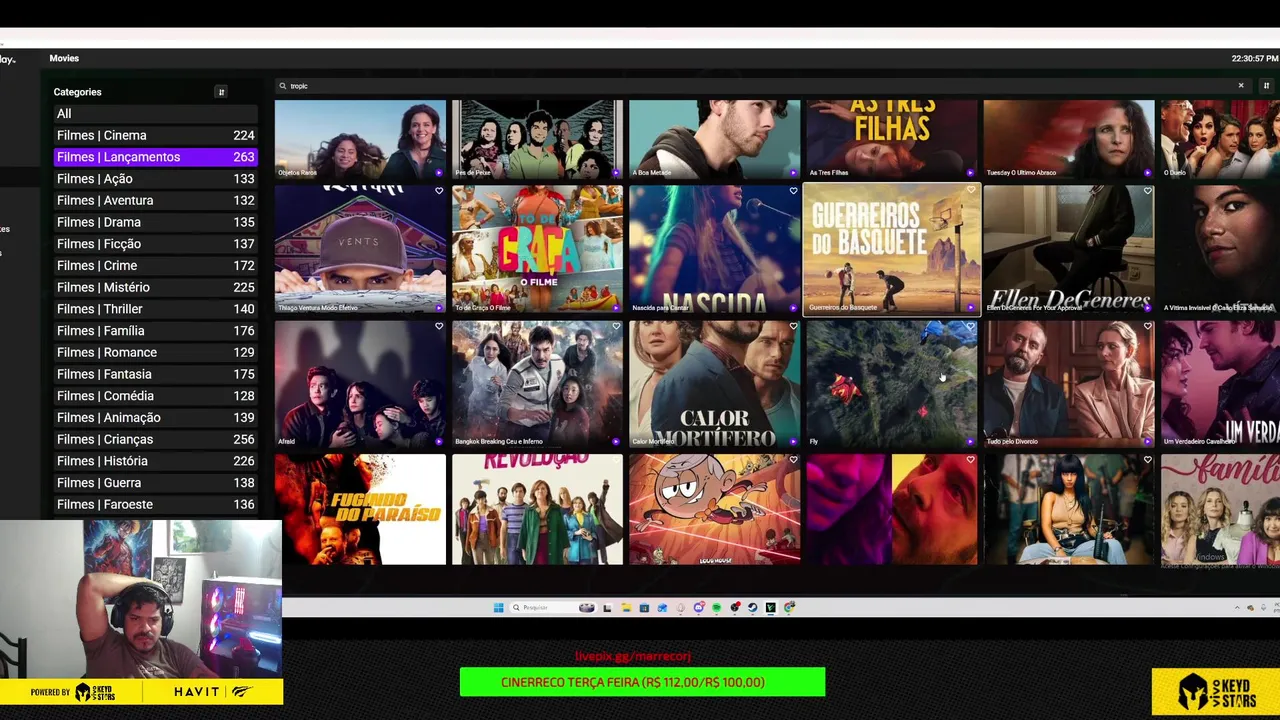The width and height of the screenshot is (1280, 720).
Task: Choose Filmes | Mistério category
Action: point(156,287)
